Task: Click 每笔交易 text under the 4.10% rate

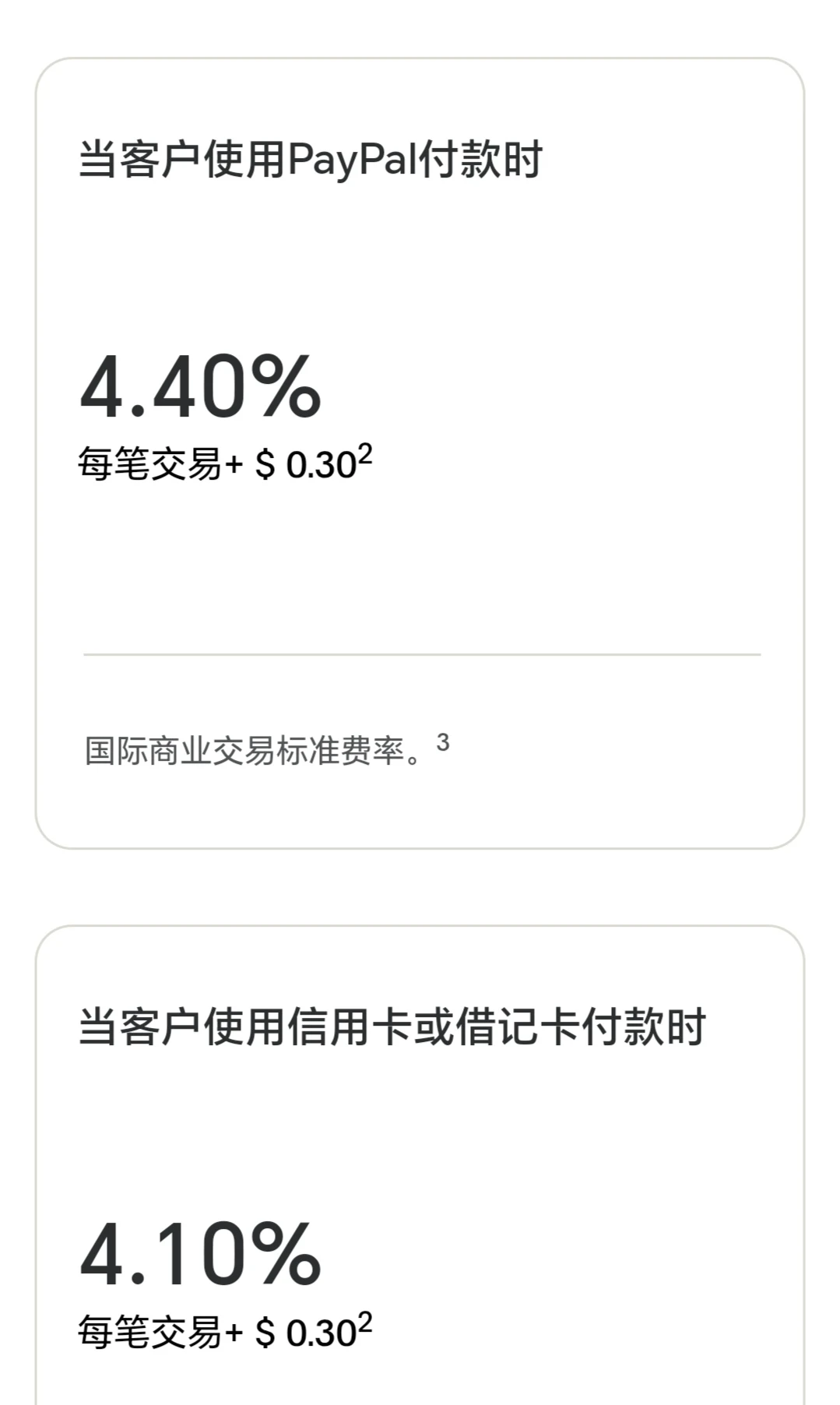Action: (x=149, y=1333)
